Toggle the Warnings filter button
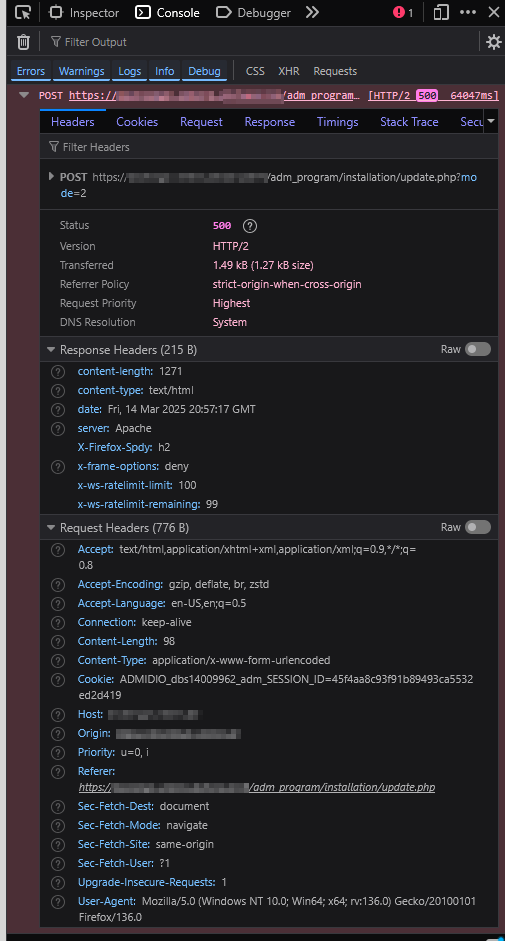Image resolution: width=505 pixels, height=941 pixels. pos(82,71)
